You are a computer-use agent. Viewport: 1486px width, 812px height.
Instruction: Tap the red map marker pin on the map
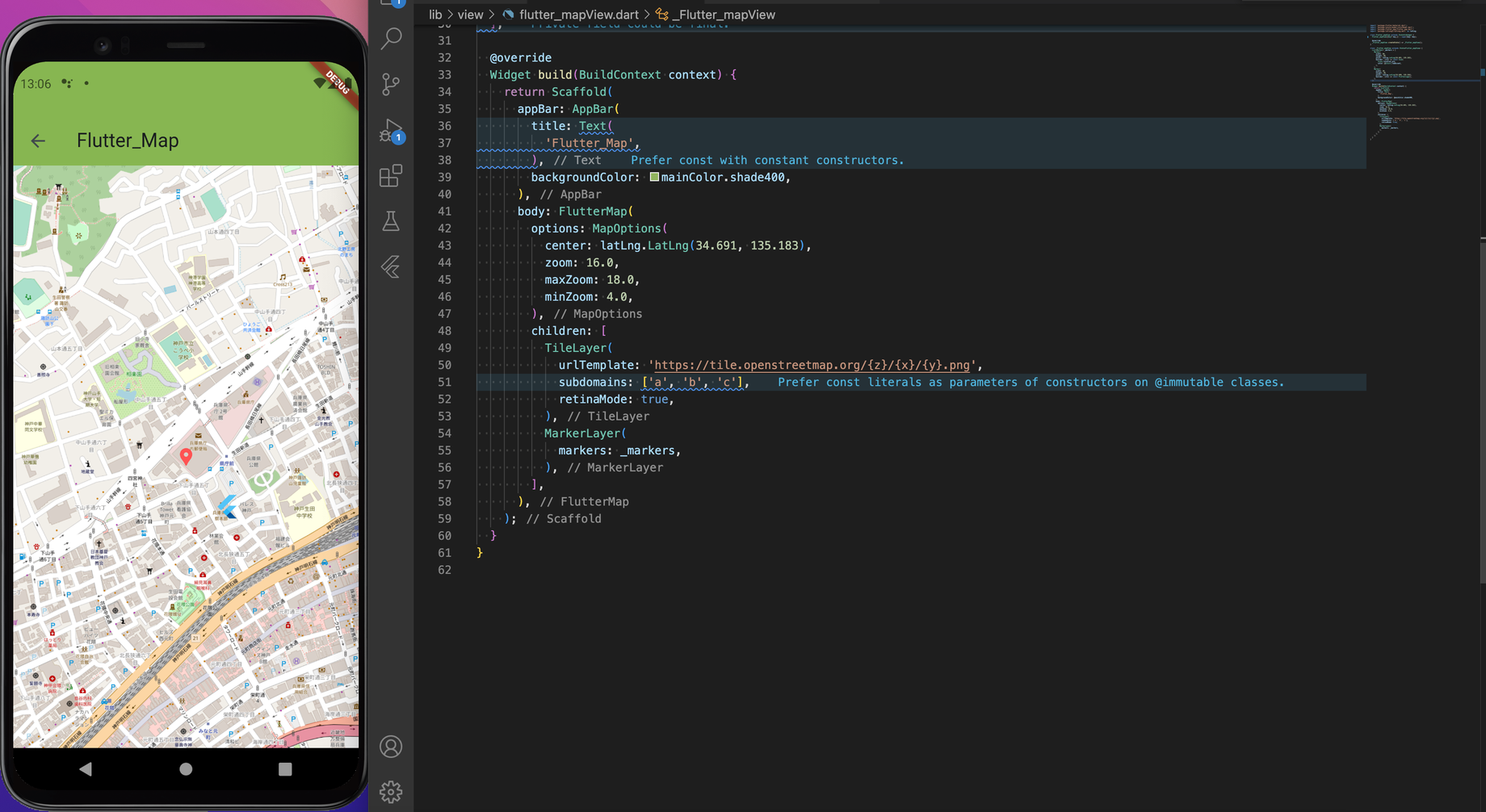click(187, 454)
